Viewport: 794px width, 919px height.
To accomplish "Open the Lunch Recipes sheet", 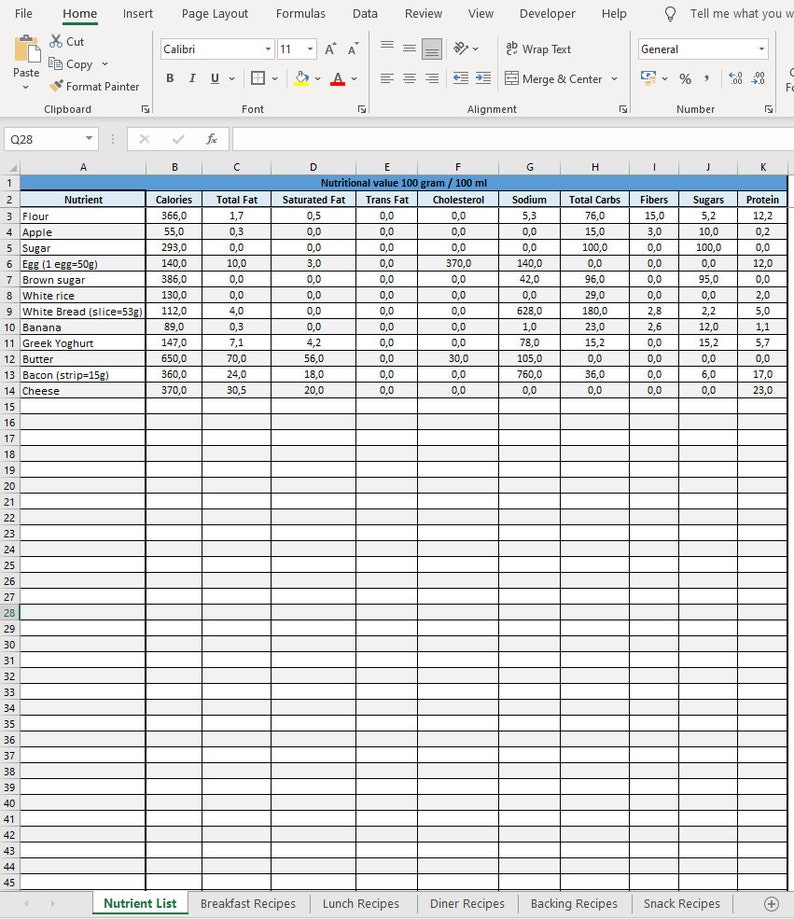I will coord(361,904).
